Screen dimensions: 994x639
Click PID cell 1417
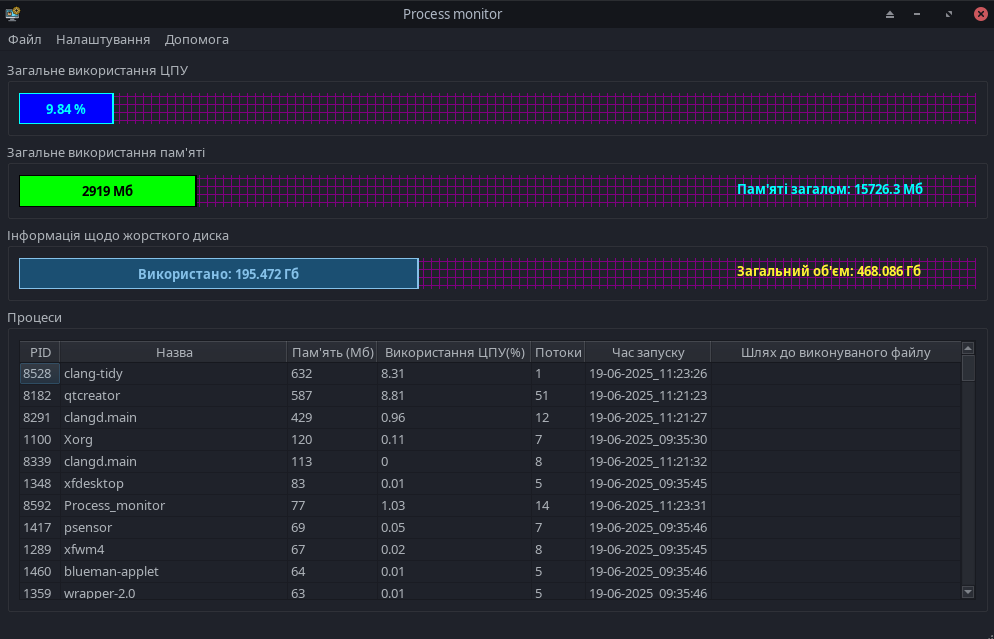coord(37,527)
